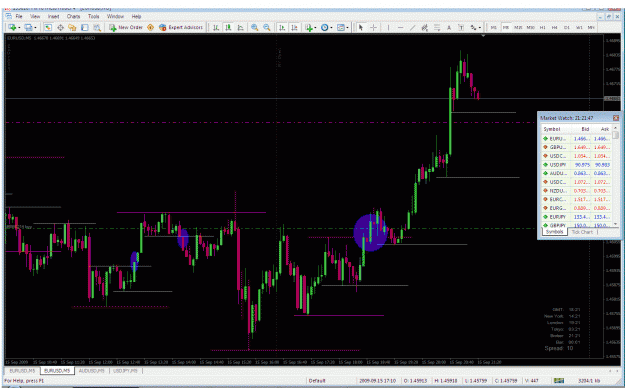Select Symbols tab in Market Watch
The height and width of the screenshot is (388, 625).
554,232
